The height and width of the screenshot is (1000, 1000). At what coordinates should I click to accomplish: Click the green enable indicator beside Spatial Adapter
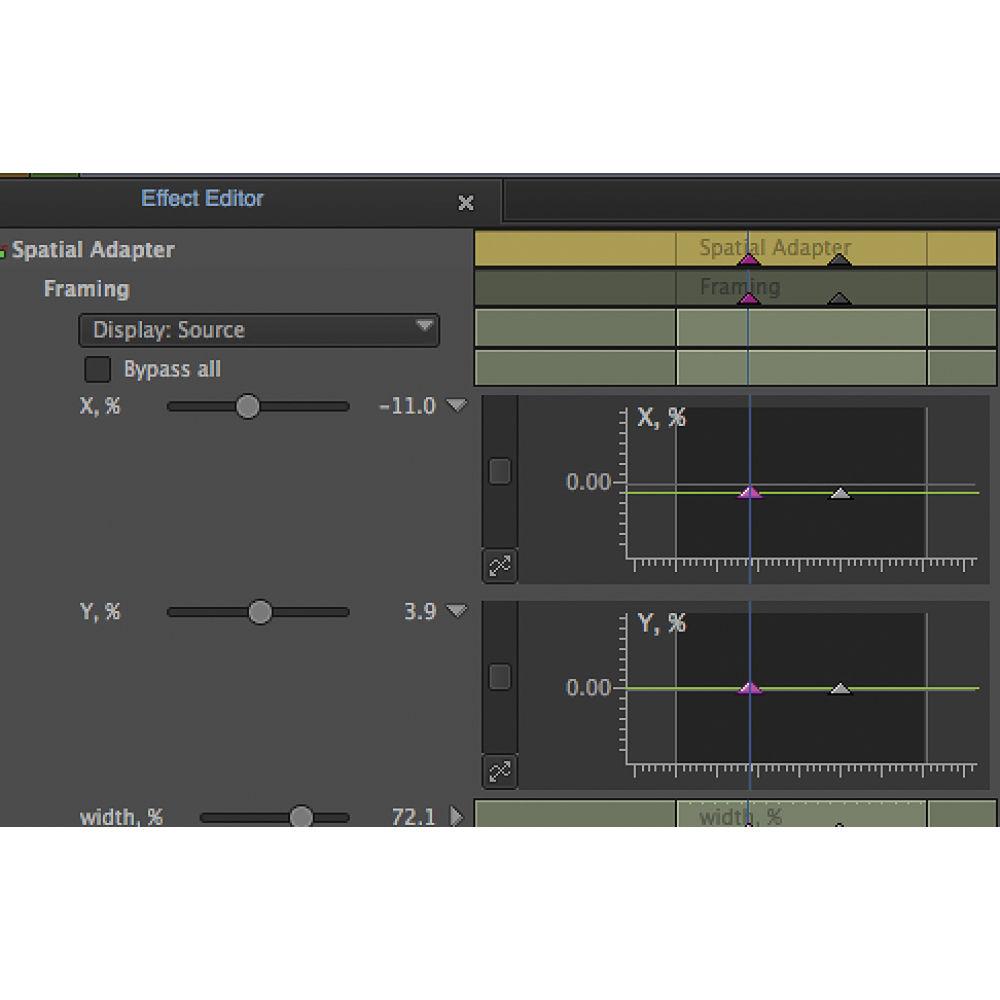point(5,250)
